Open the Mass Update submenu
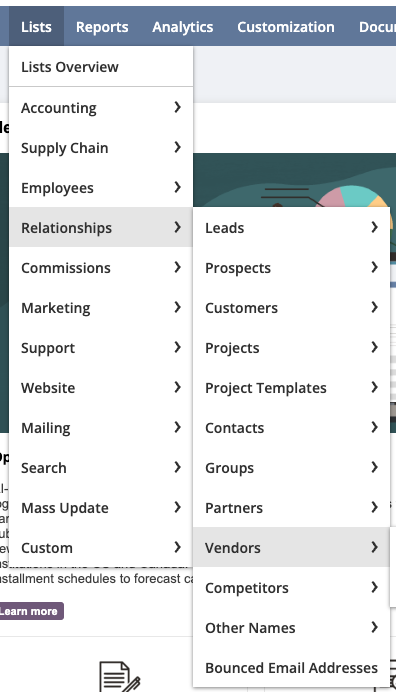This screenshot has width=396, height=692. pos(101,508)
